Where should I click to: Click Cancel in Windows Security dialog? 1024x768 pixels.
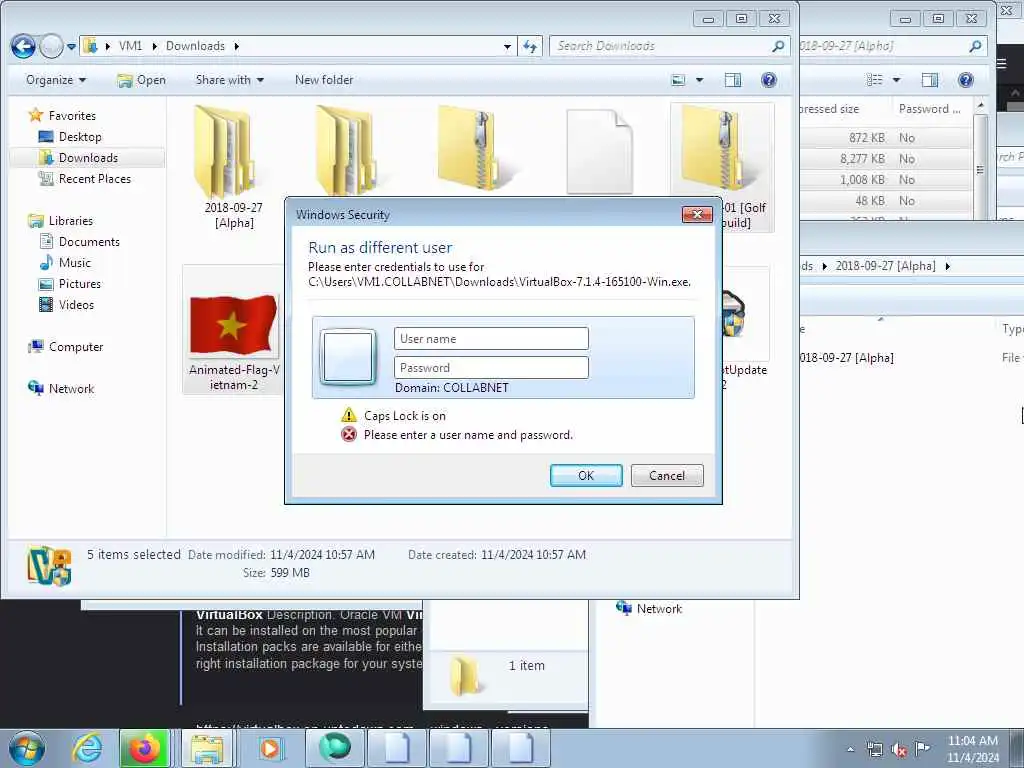tap(667, 475)
